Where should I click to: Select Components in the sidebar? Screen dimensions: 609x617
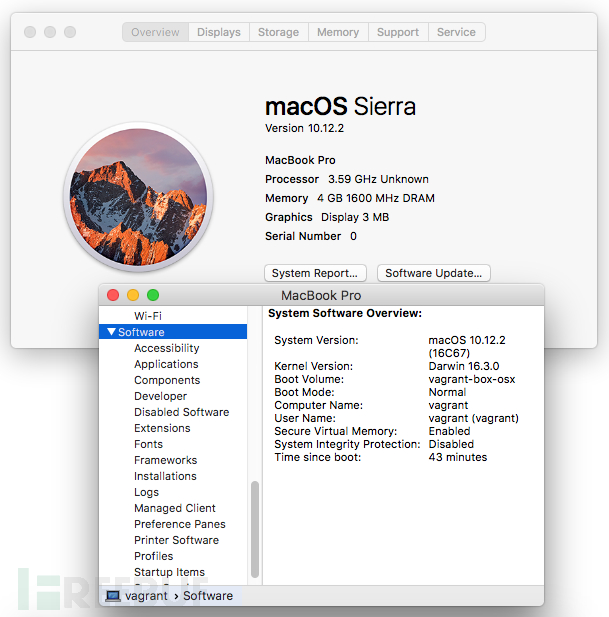167,380
